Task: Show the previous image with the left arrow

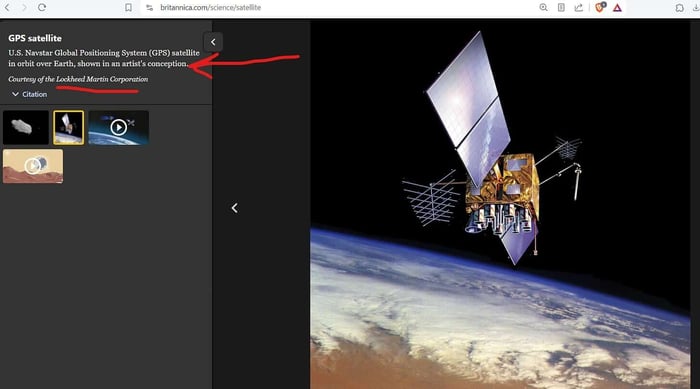Action: click(234, 208)
